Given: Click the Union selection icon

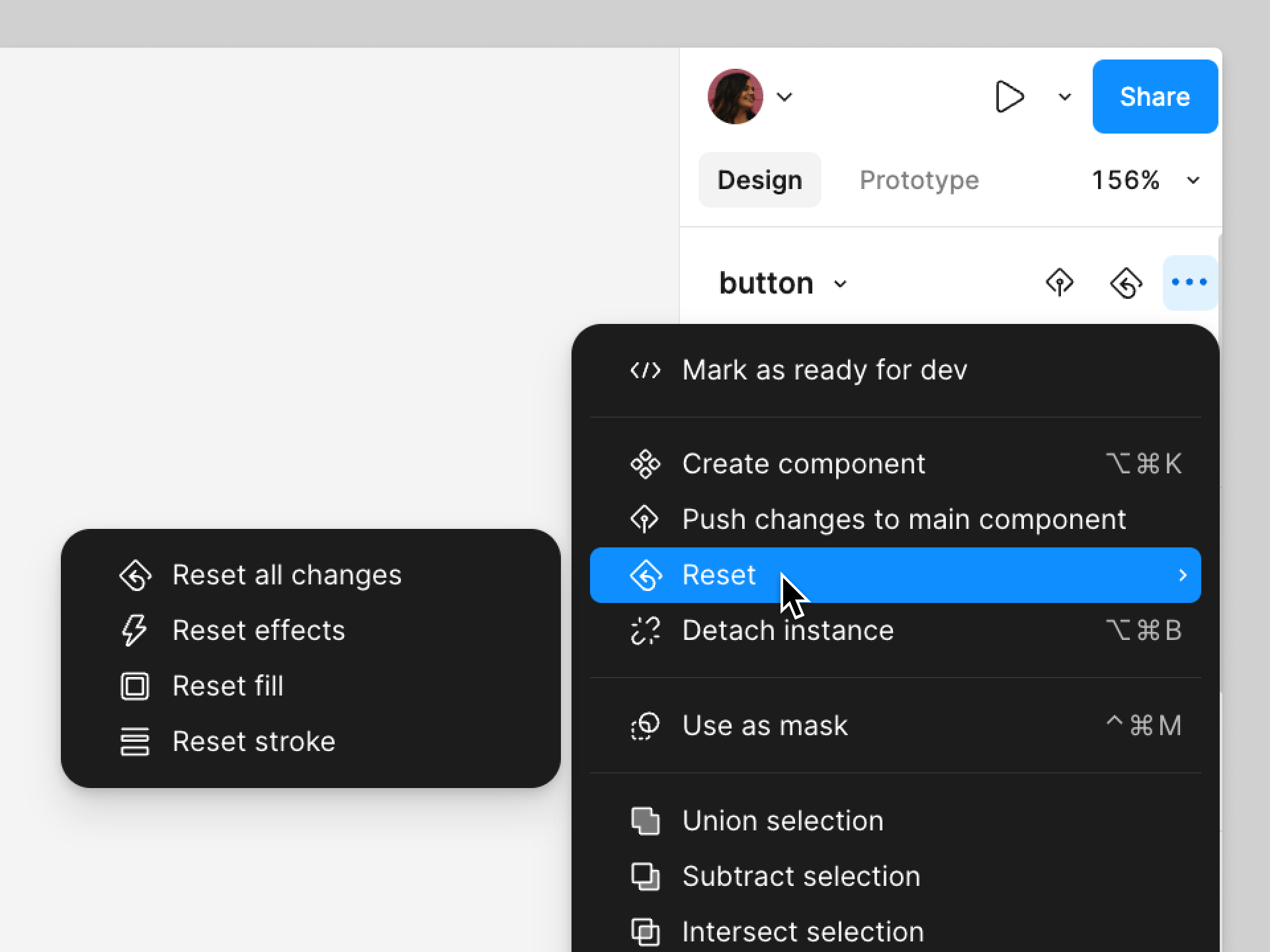Looking at the screenshot, I should pos(645,821).
